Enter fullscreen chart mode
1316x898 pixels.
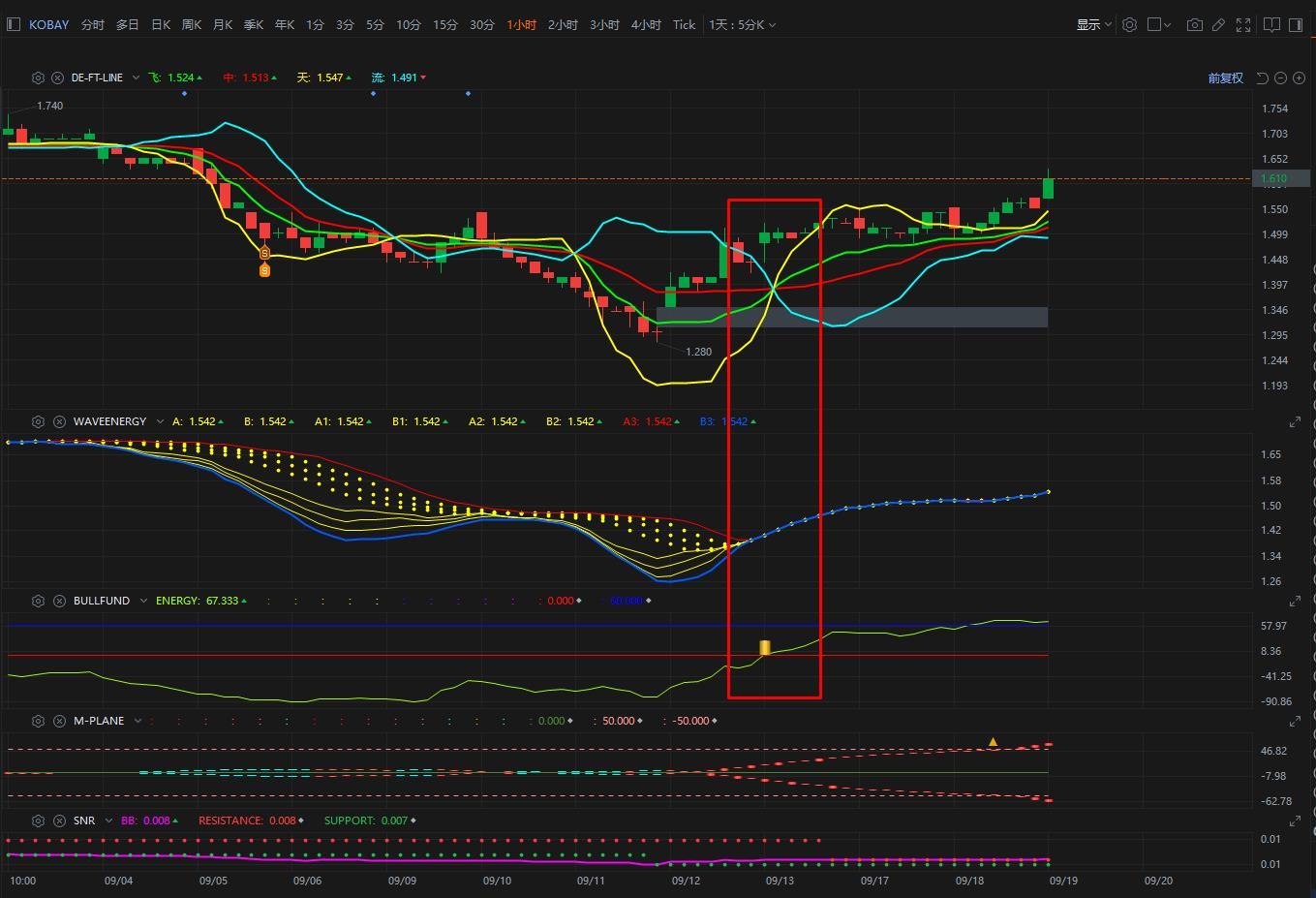pos(1243,24)
